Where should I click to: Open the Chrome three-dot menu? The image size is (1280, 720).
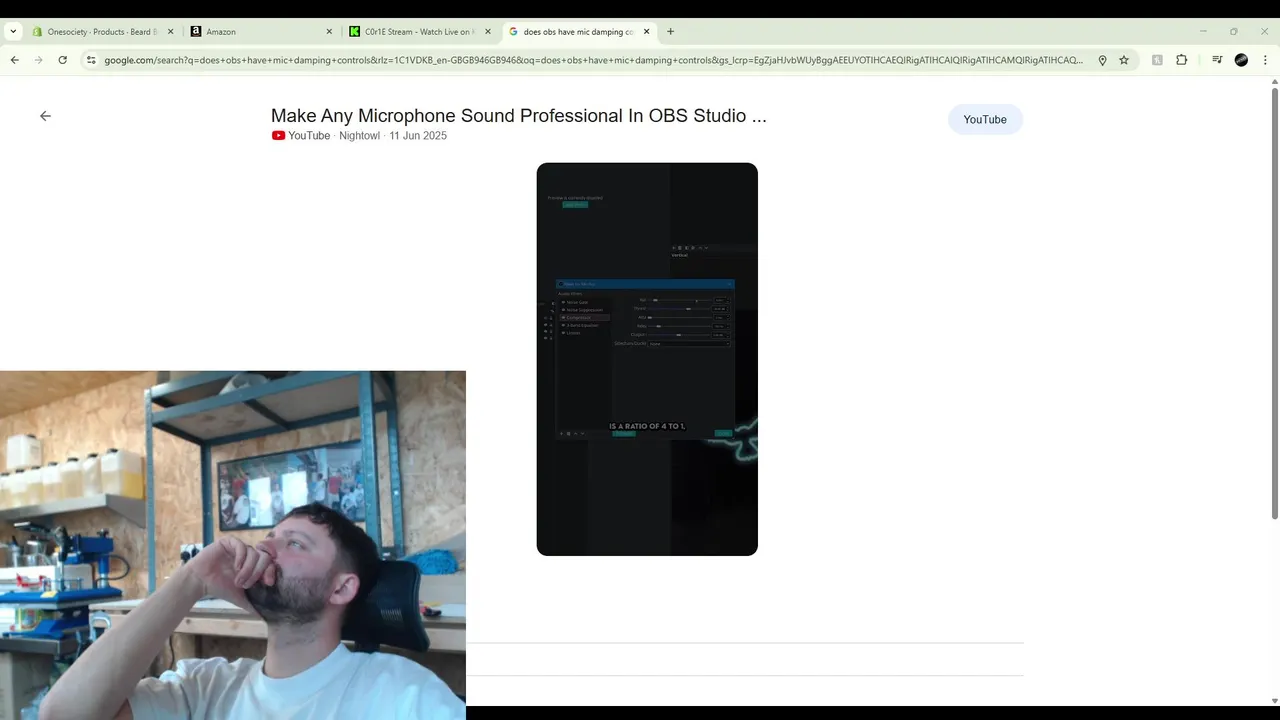1265,60
